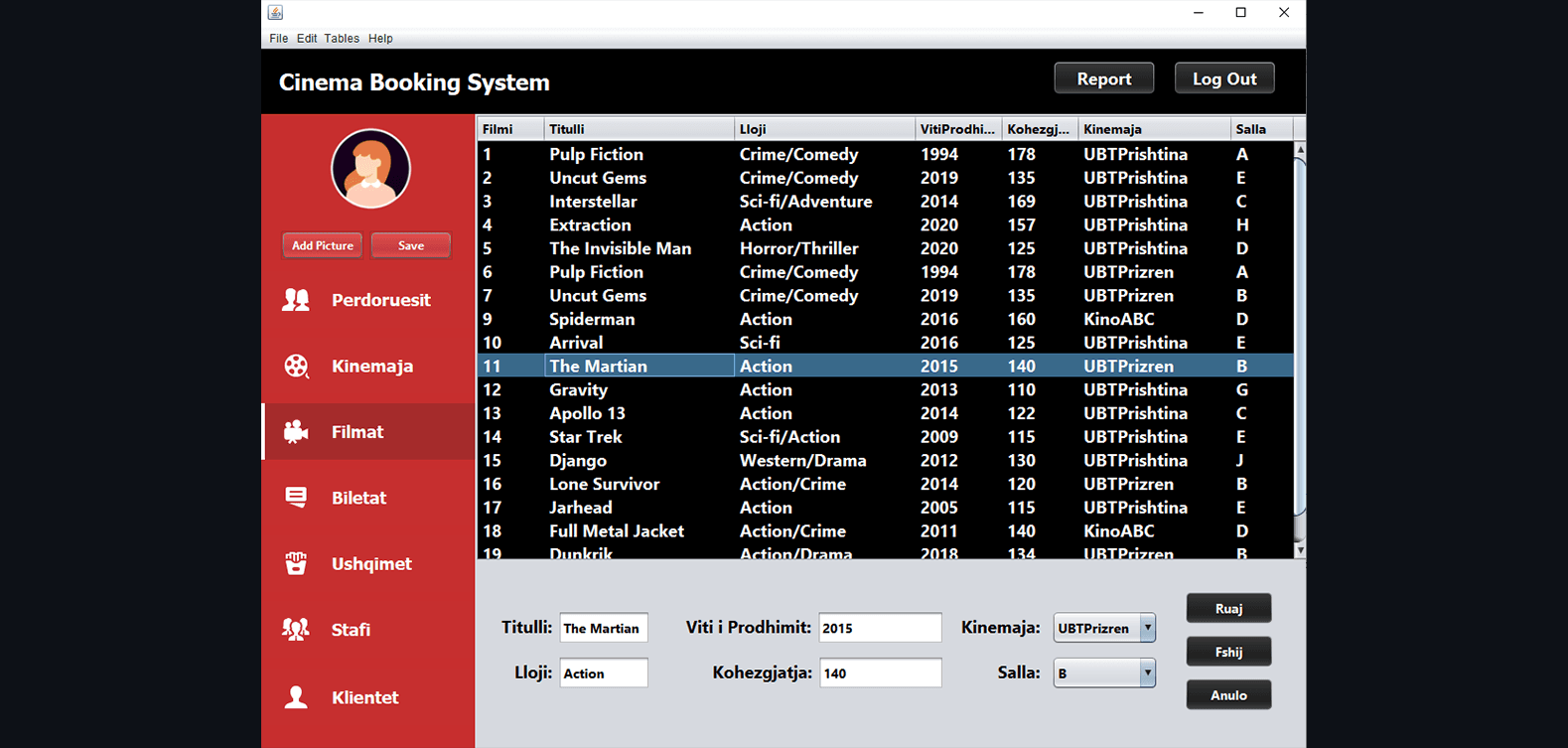Click Ruaj to save the film

pos(1228,609)
